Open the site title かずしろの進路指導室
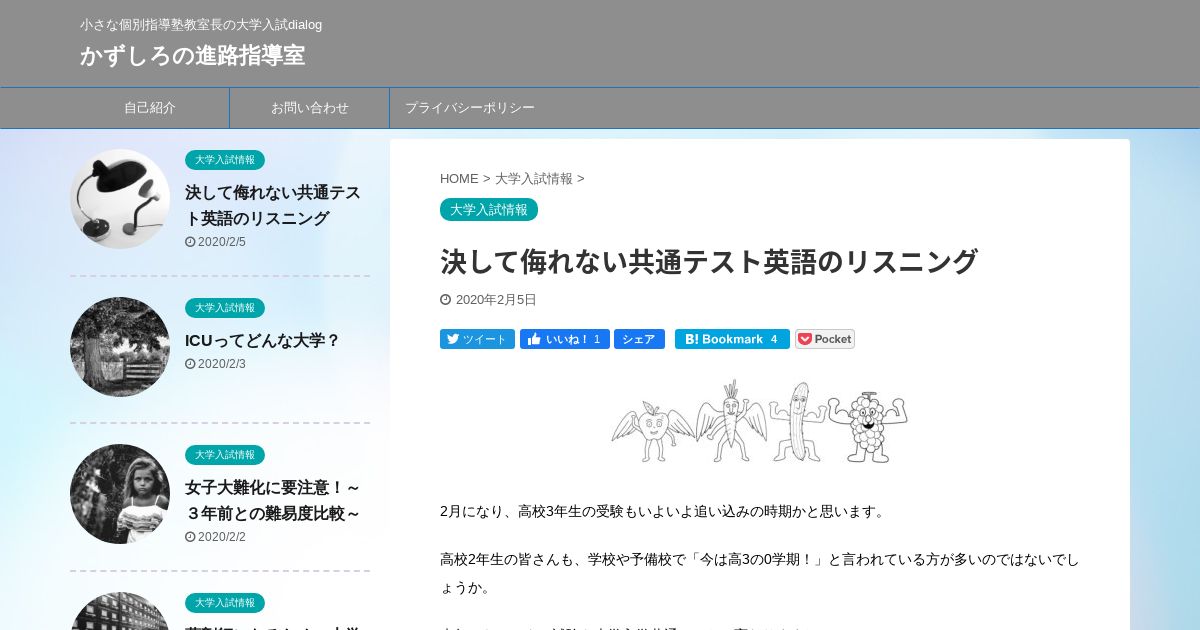The image size is (1200, 630). [x=192, y=55]
